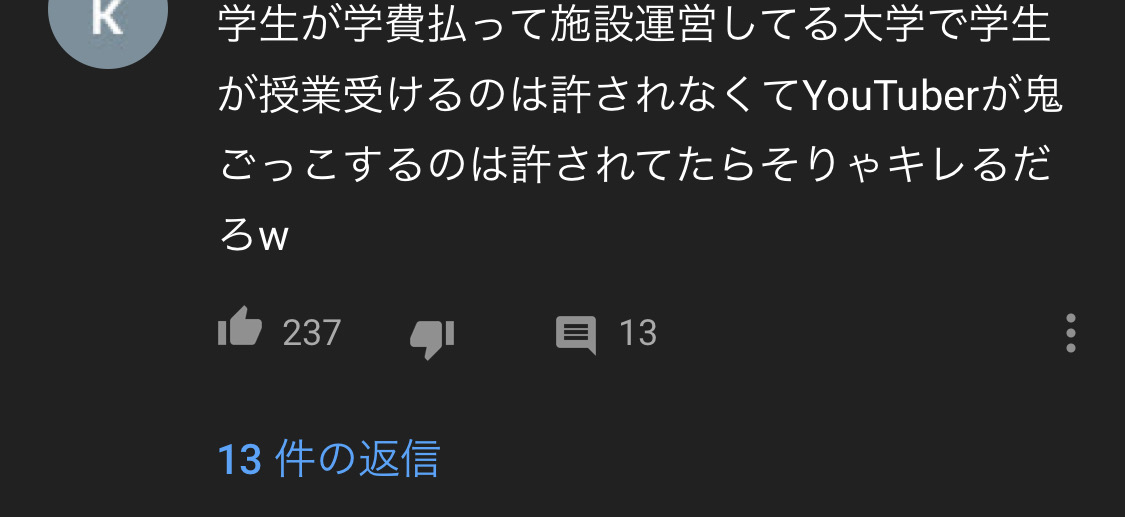Tap the 鬼 character ending second line

point(1042,95)
